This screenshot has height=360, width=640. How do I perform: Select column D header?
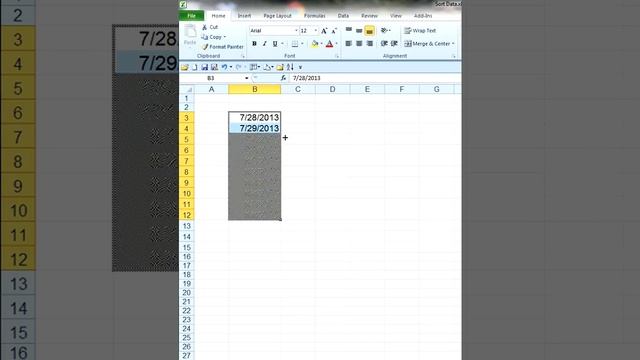[332, 89]
